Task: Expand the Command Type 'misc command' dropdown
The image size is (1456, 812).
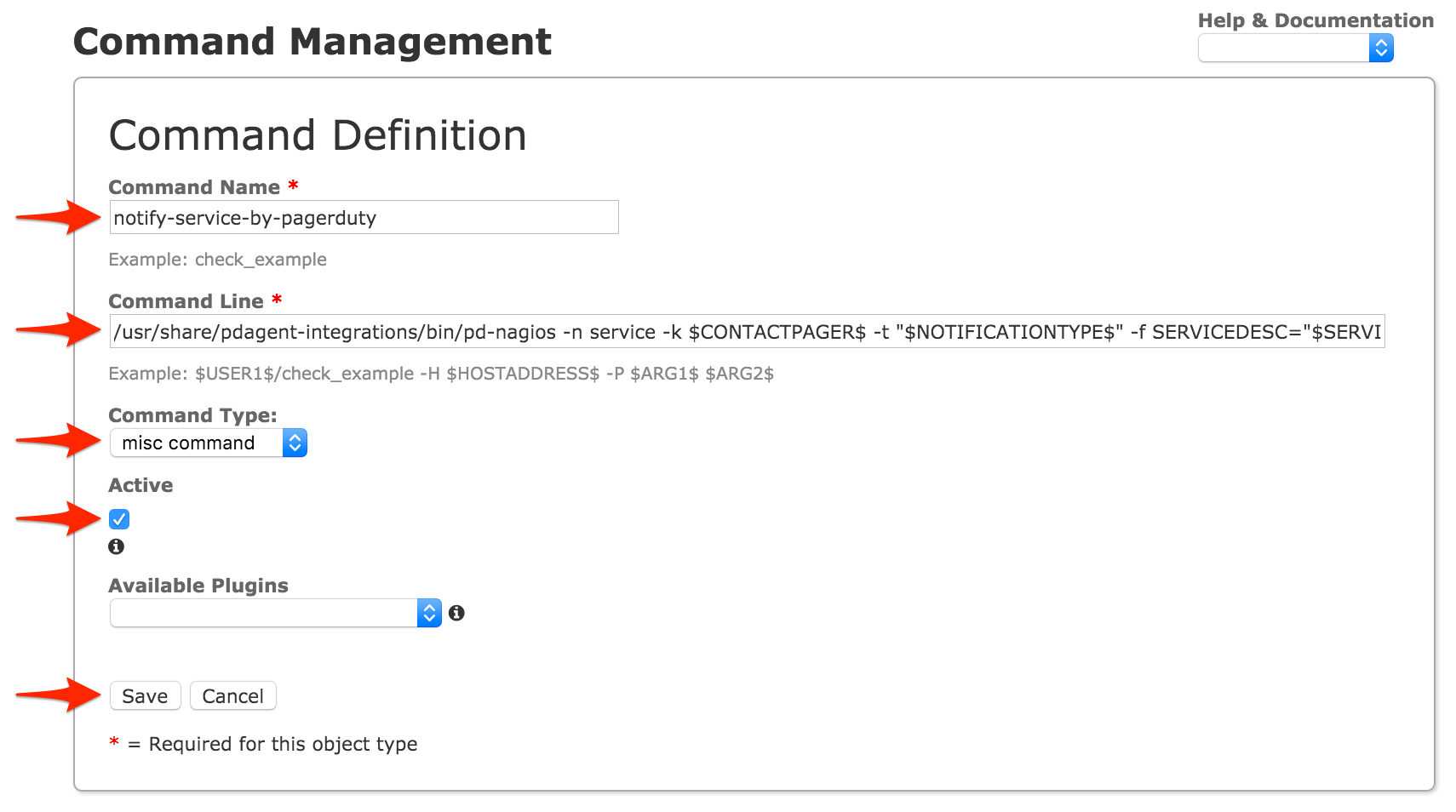Action: [x=209, y=443]
